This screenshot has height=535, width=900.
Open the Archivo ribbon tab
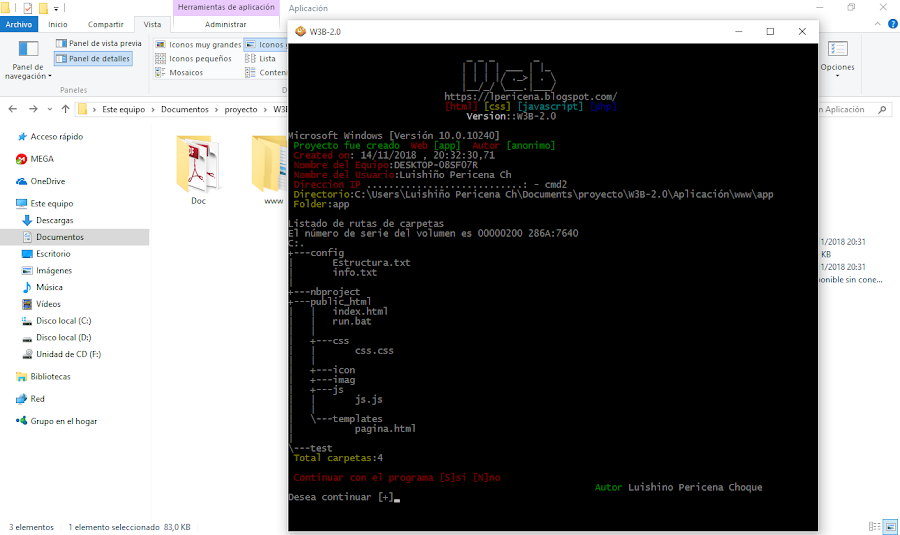click(x=19, y=25)
